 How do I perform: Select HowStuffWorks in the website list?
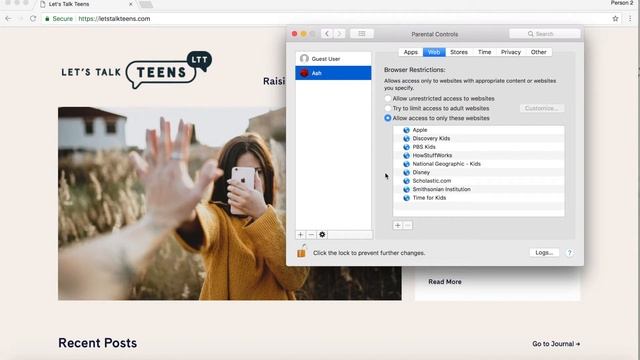[x=479, y=156]
